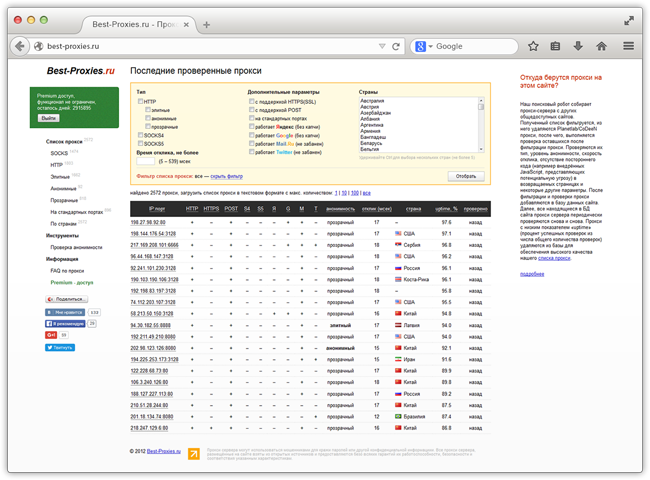650x480 pixels.
Task: Click the countries list scroll-down arrow
Action: (x=481, y=149)
